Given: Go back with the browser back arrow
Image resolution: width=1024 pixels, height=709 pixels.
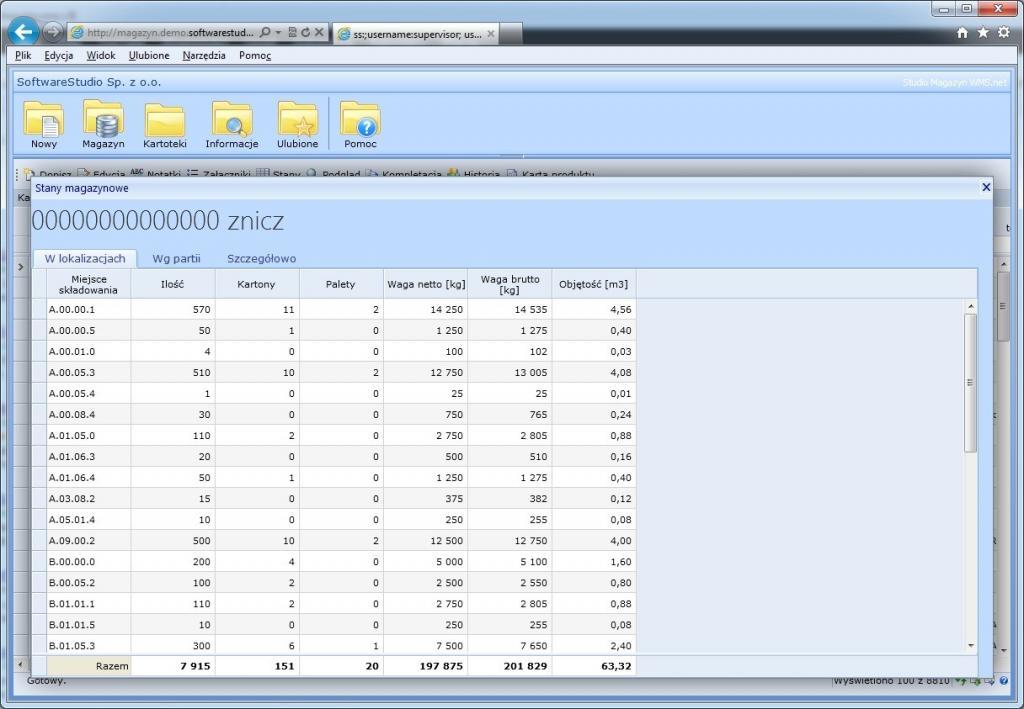Looking at the screenshot, I should pyautogui.click(x=23, y=32).
